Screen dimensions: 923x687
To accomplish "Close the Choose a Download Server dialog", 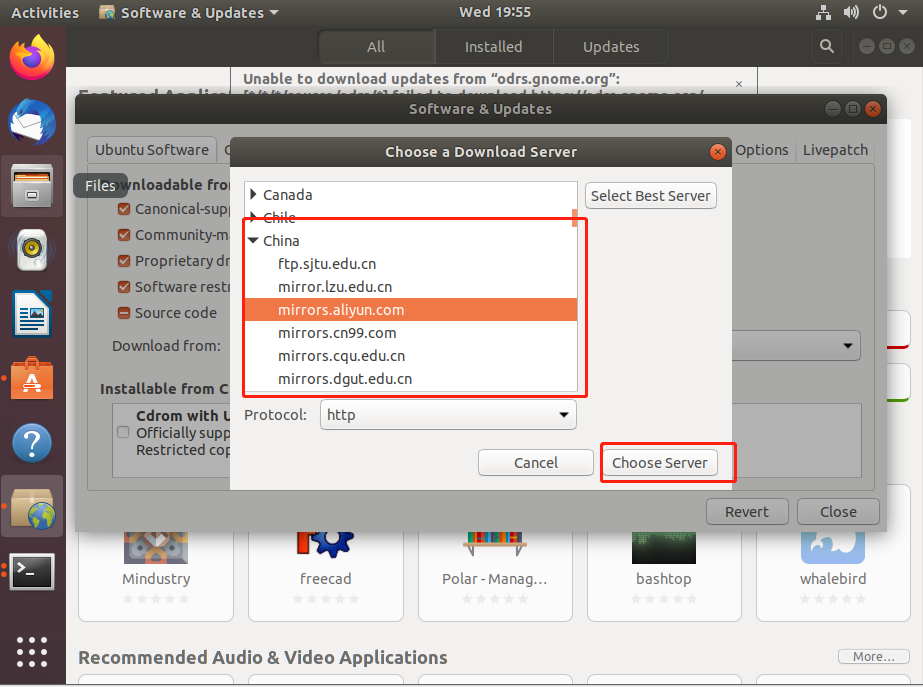I will tap(718, 152).
